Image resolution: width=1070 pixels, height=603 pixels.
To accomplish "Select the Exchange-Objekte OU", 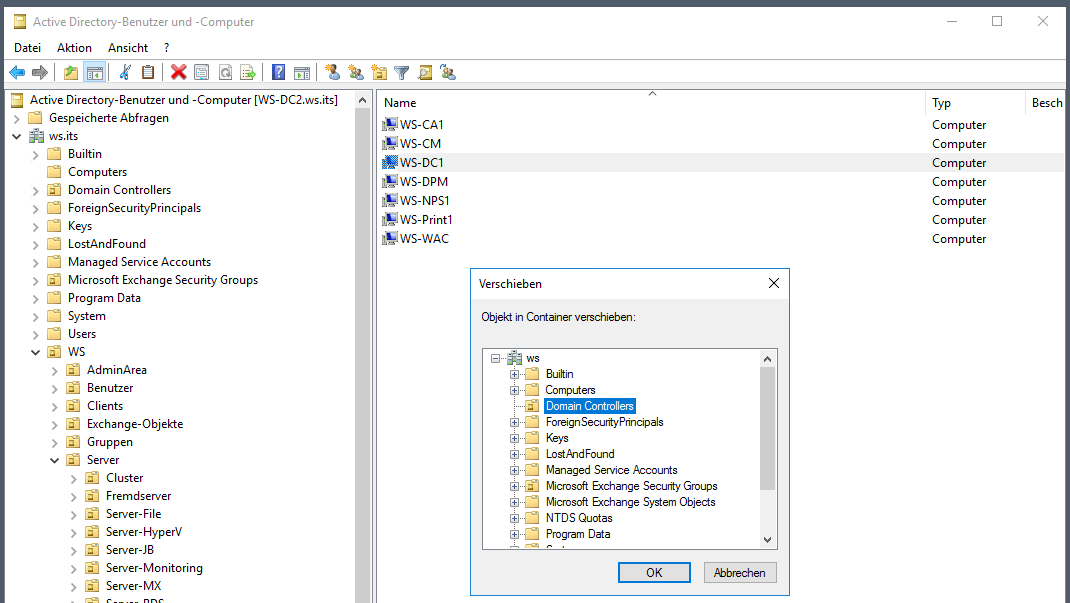I will (x=134, y=424).
